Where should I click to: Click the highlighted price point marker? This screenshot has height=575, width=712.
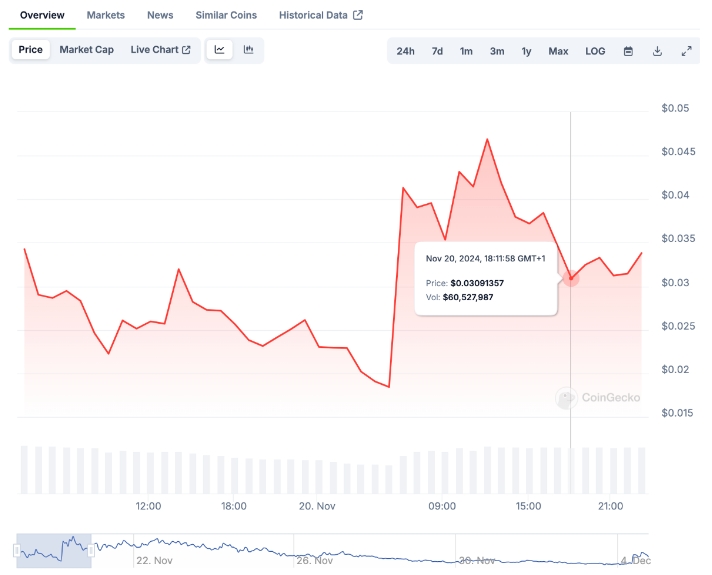click(x=571, y=278)
